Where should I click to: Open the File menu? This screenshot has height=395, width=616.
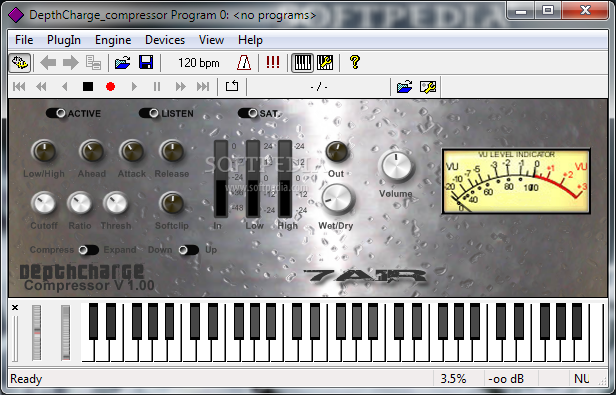24,40
